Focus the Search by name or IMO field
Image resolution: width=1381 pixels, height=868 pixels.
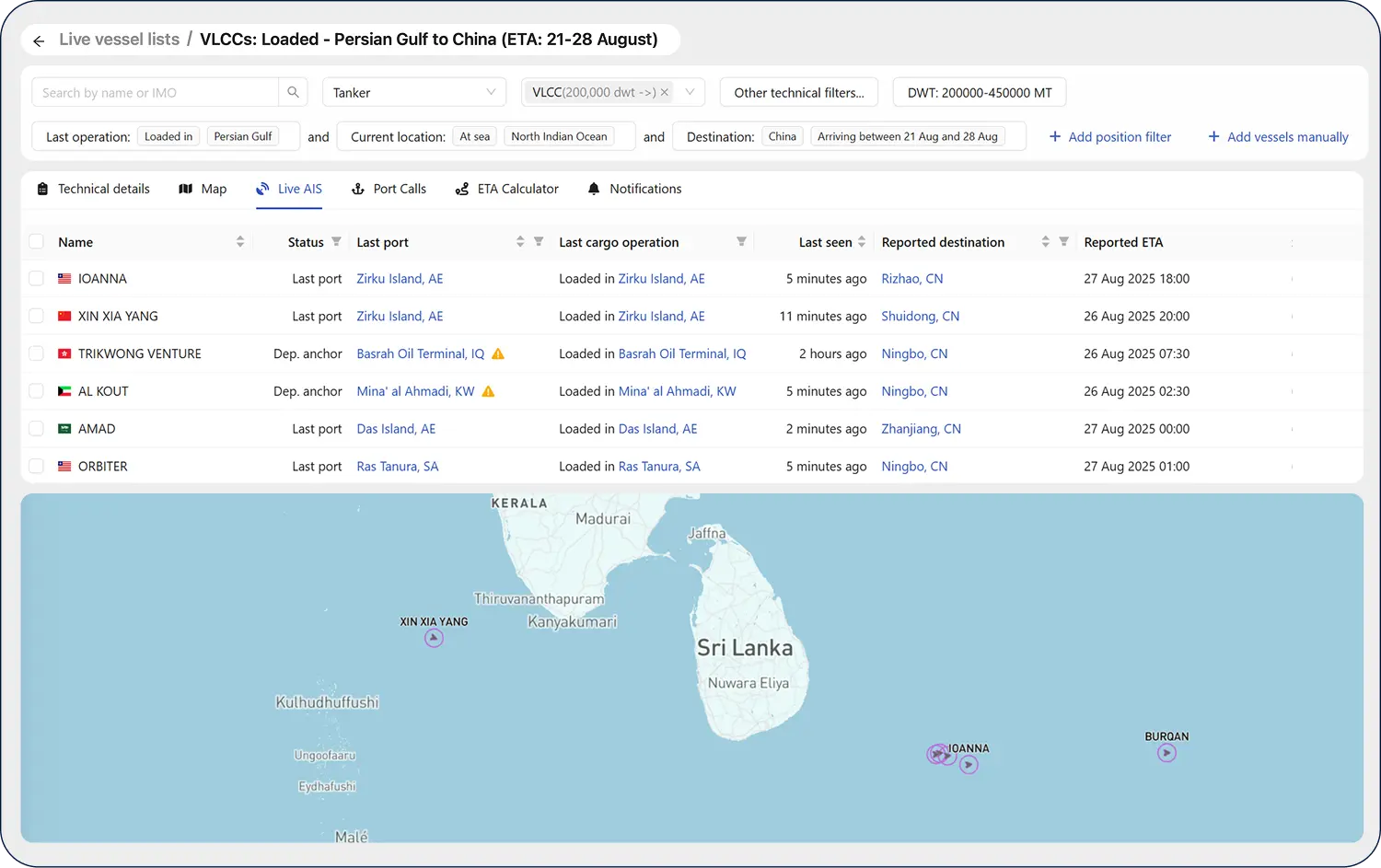(156, 92)
